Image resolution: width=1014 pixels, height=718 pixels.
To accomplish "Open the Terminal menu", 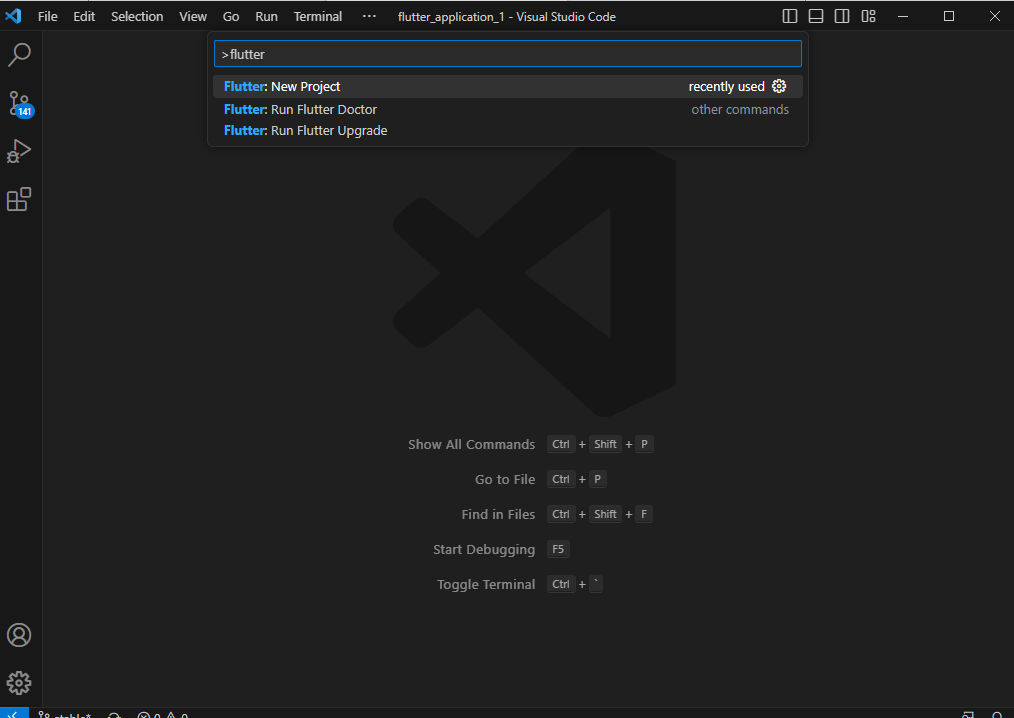I will 318,17.
